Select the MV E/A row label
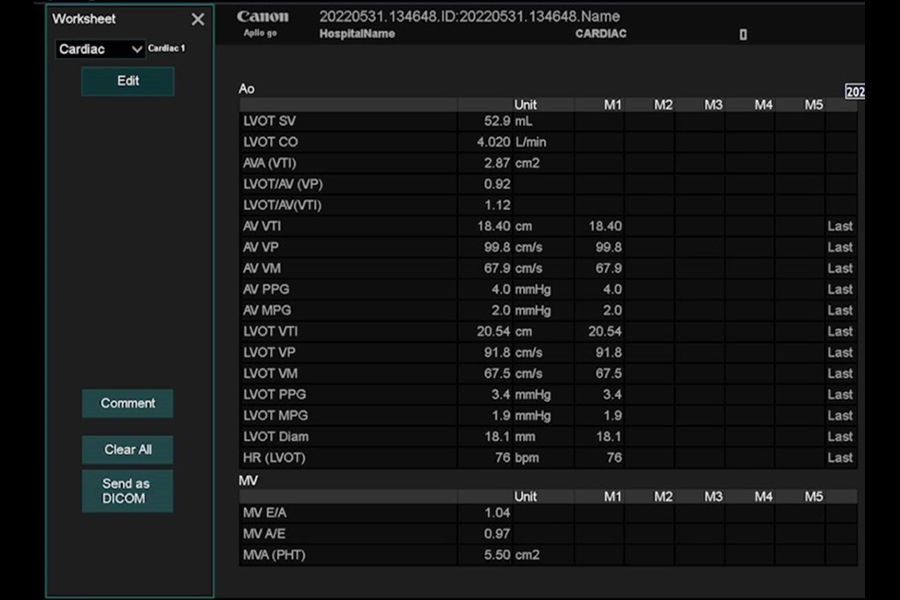This screenshot has width=900, height=600. coord(265,513)
